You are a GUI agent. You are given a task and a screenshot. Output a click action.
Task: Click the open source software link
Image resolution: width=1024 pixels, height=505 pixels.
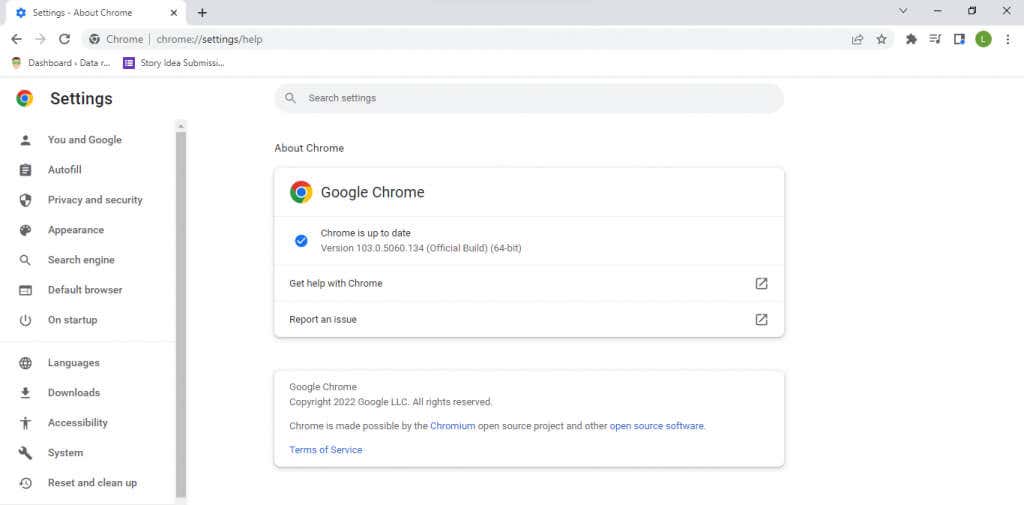(657, 426)
